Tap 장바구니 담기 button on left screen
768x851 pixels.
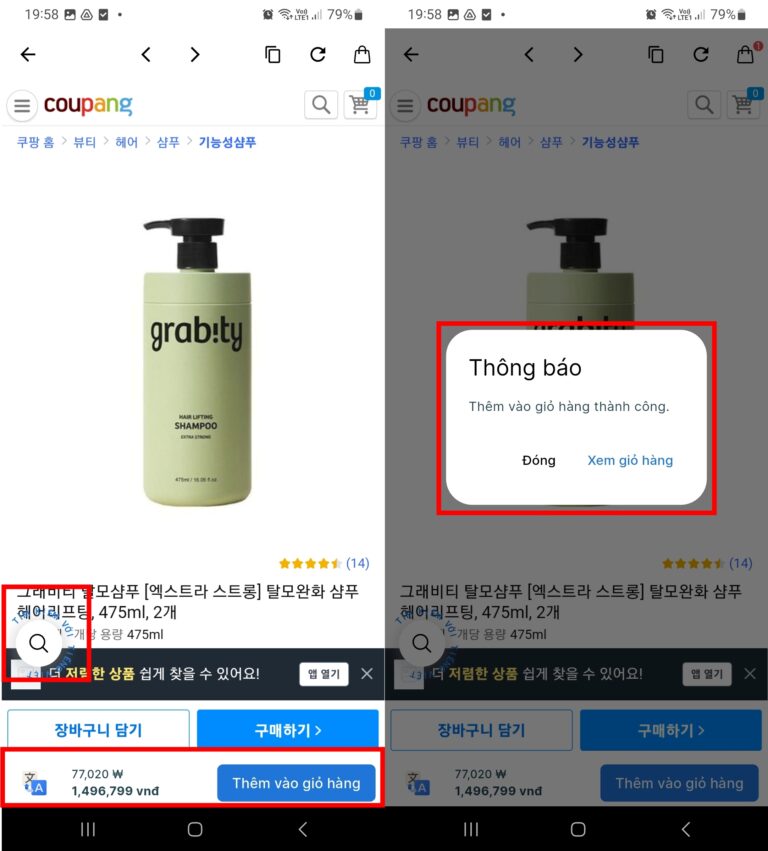coord(98,730)
